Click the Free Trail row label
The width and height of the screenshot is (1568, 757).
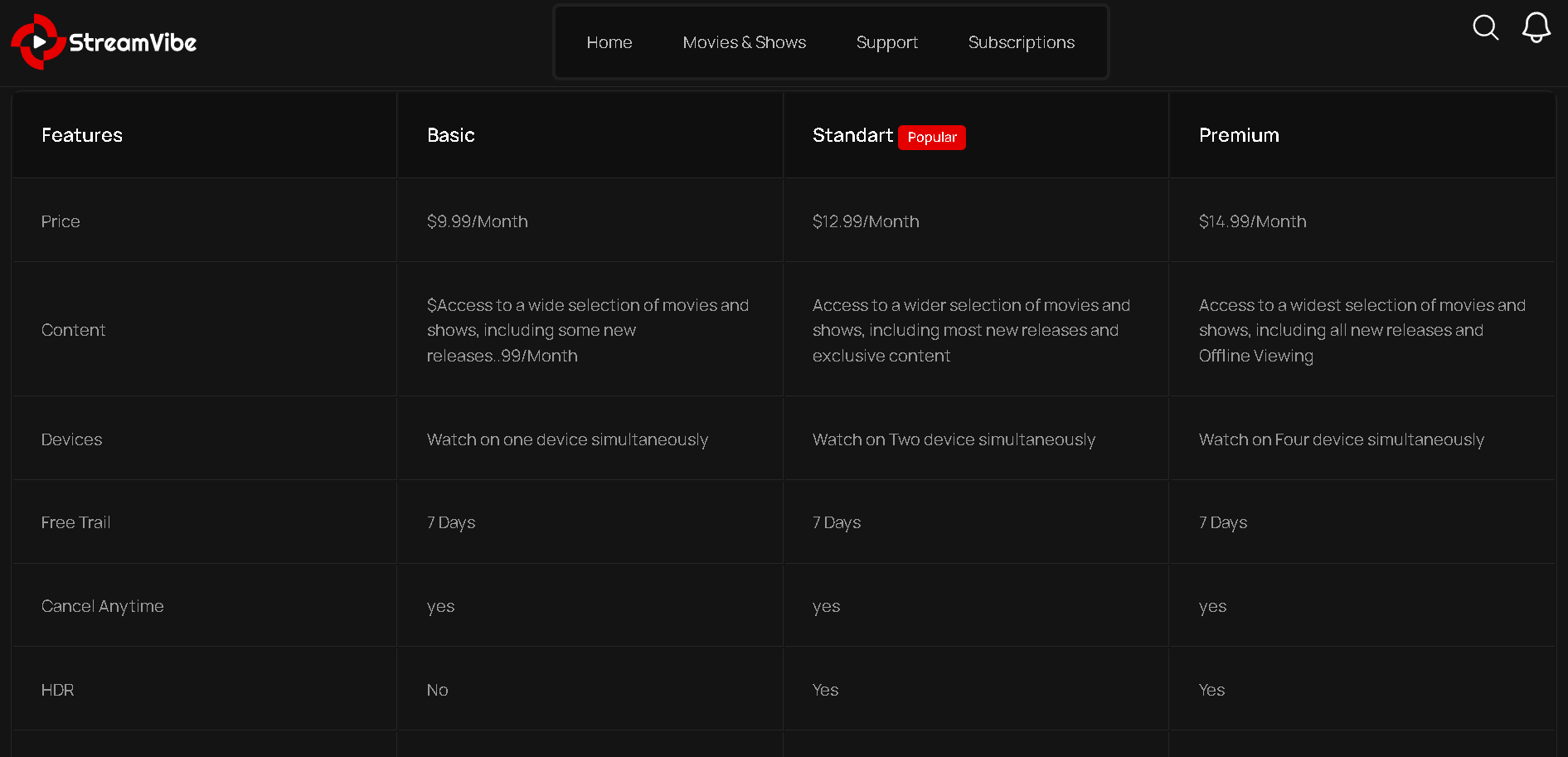pos(75,522)
